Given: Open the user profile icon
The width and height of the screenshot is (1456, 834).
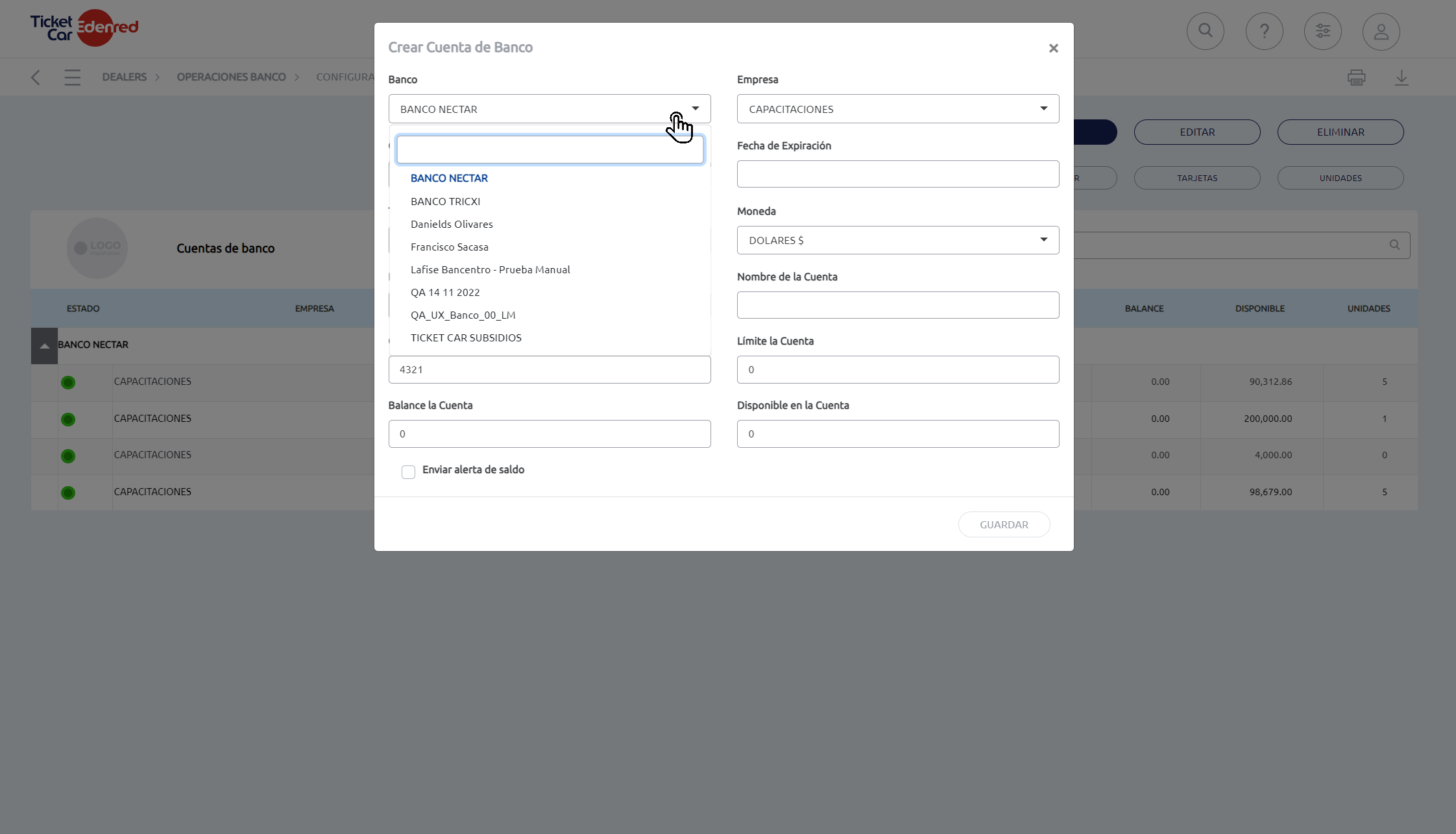Looking at the screenshot, I should [x=1381, y=31].
